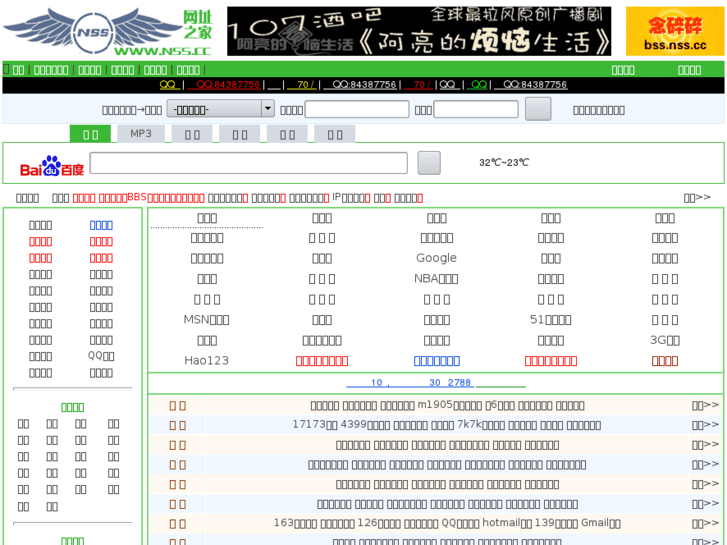Click the more >> link in the 17173 row
Image resolution: width=727 pixels, height=545 pixels.
(705, 424)
